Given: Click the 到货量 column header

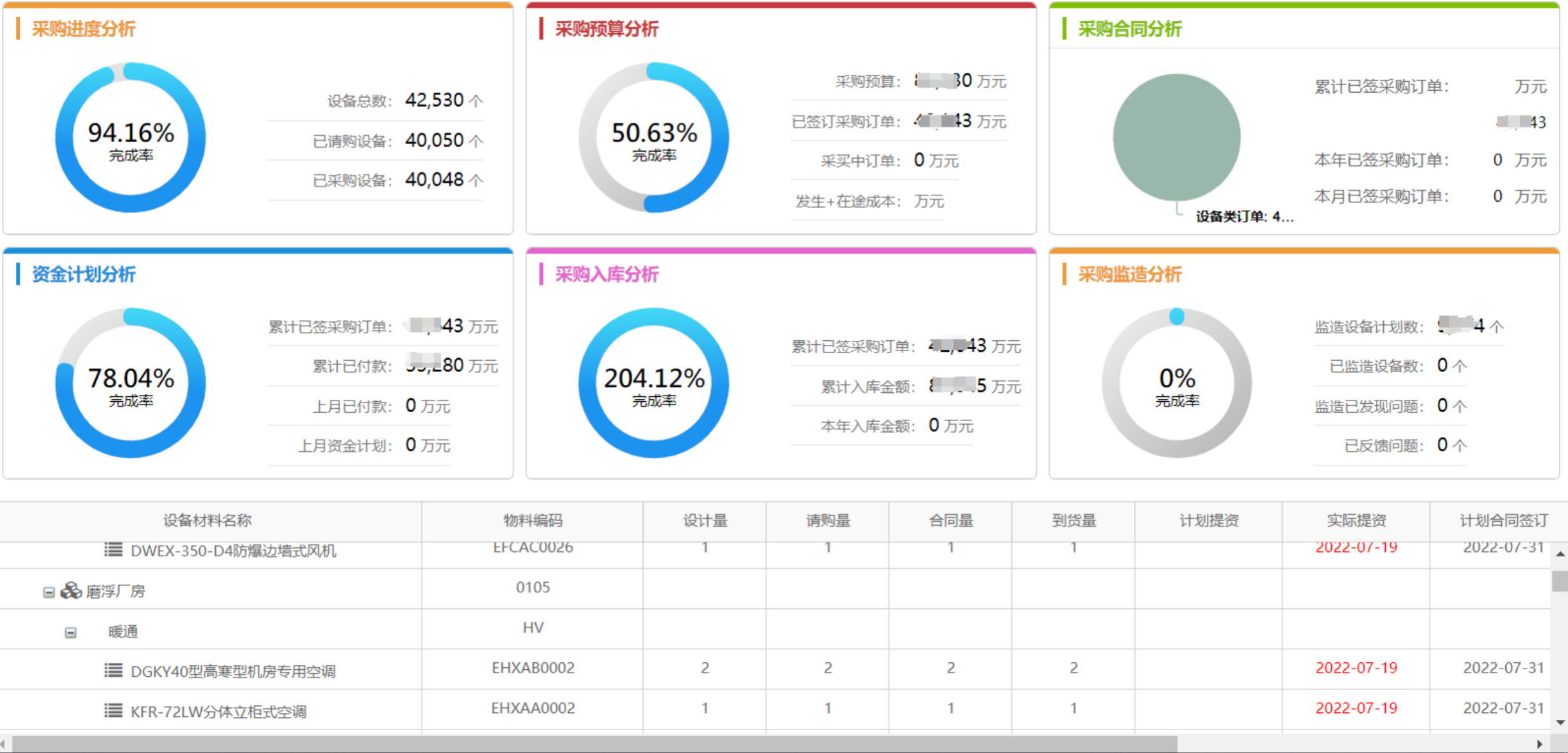Looking at the screenshot, I should coord(1073,521).
